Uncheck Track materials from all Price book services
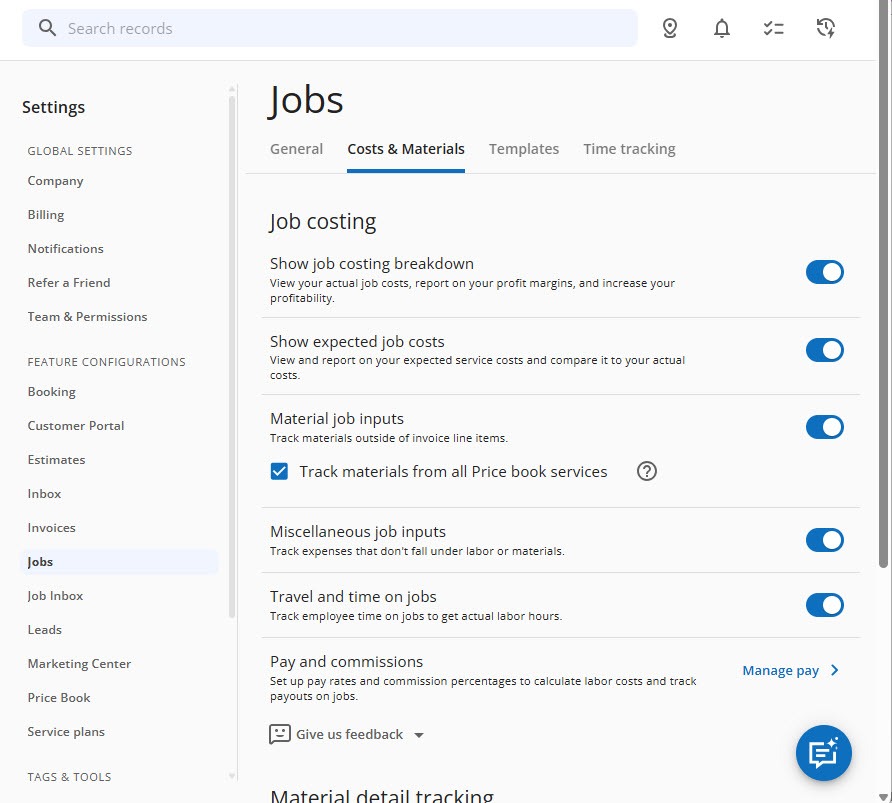The height and width of the screenshot is (803, 892). pos(279,471)
